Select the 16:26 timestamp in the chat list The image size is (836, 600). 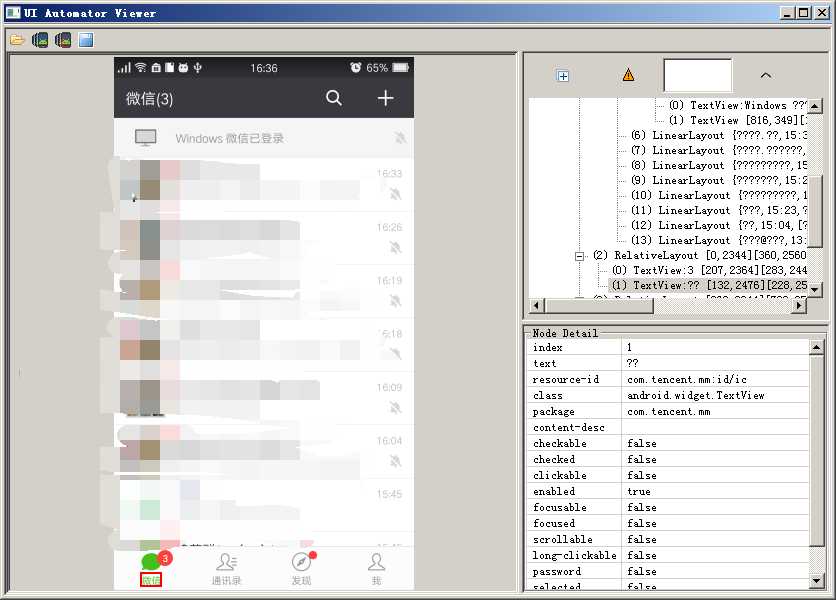tap(389, 227)
